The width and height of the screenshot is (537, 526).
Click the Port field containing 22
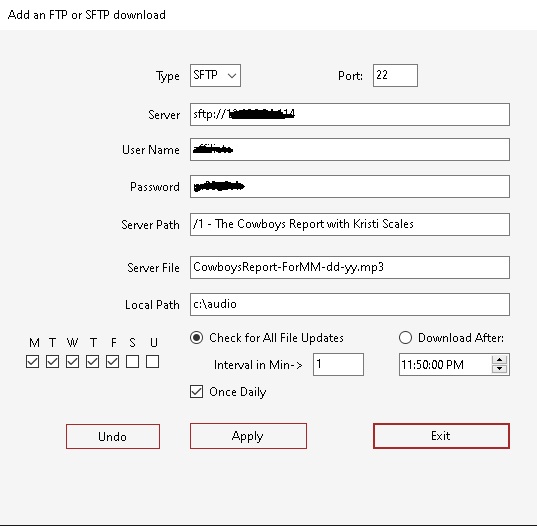point(395,75)
